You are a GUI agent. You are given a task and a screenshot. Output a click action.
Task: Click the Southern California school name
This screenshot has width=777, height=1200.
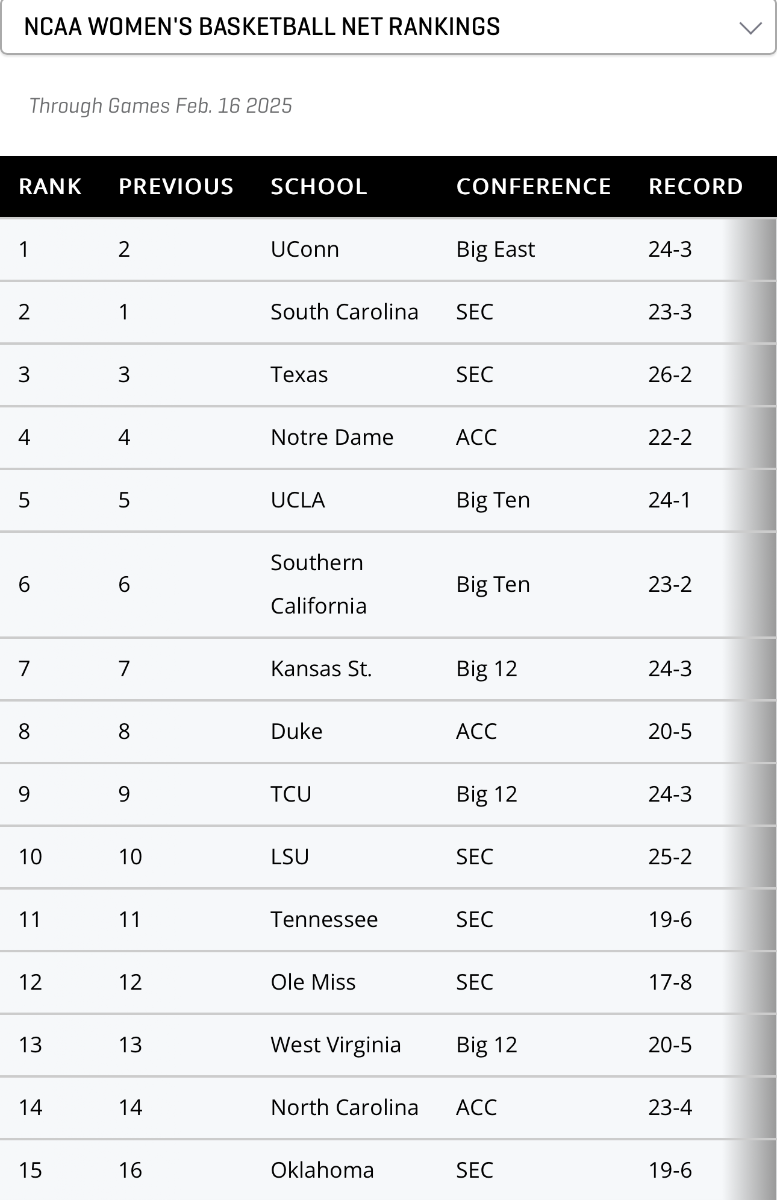(319, 584)
